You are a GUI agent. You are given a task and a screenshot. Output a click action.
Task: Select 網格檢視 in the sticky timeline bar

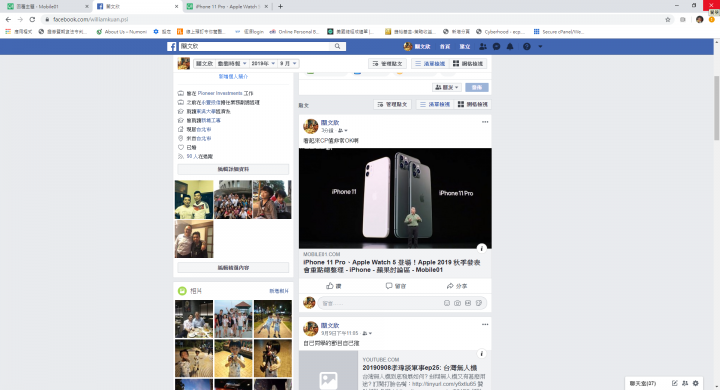468,63
